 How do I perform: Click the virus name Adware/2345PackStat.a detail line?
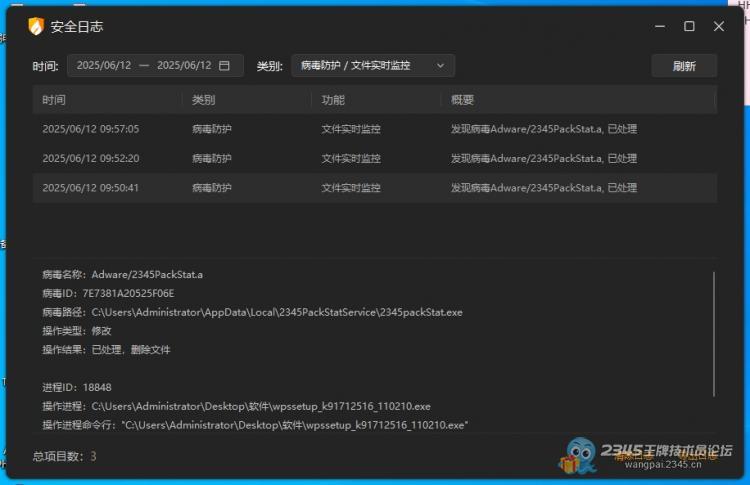click(122, 275)
